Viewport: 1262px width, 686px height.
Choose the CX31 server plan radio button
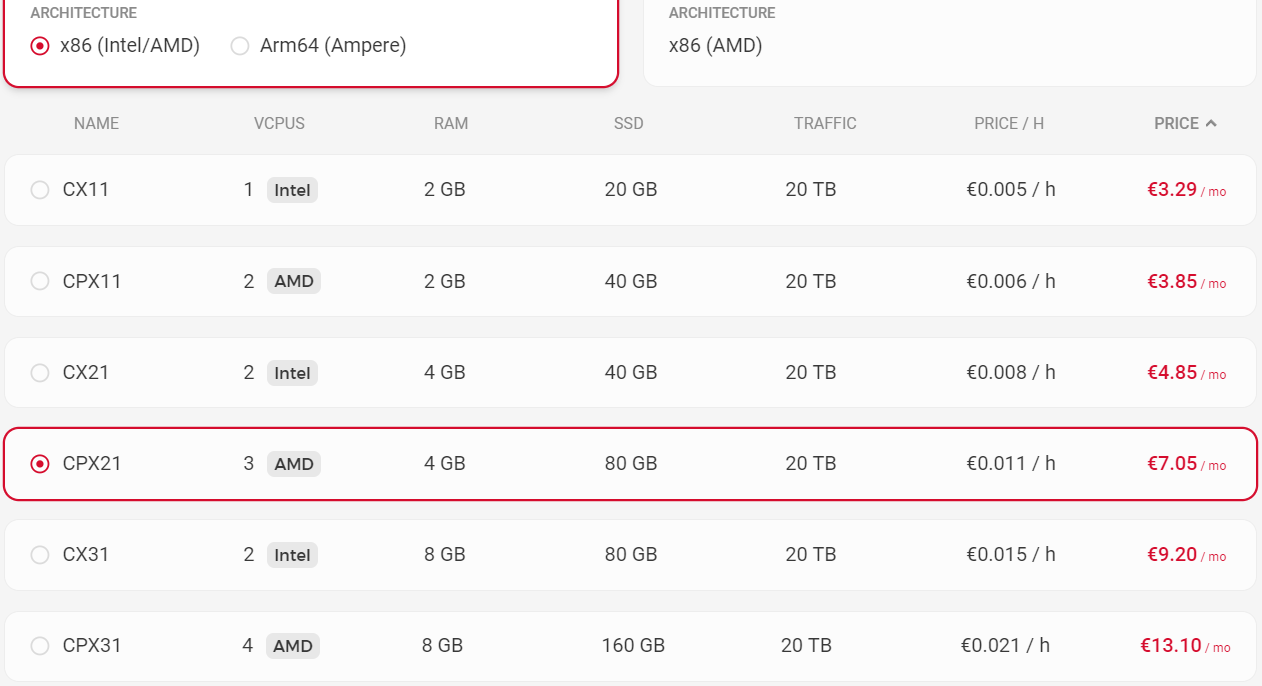coord(40,555)
